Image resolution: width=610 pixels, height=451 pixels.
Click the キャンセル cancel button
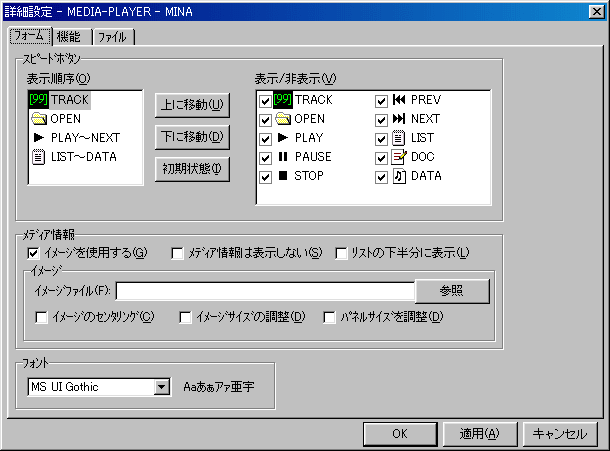pos(560,434)
